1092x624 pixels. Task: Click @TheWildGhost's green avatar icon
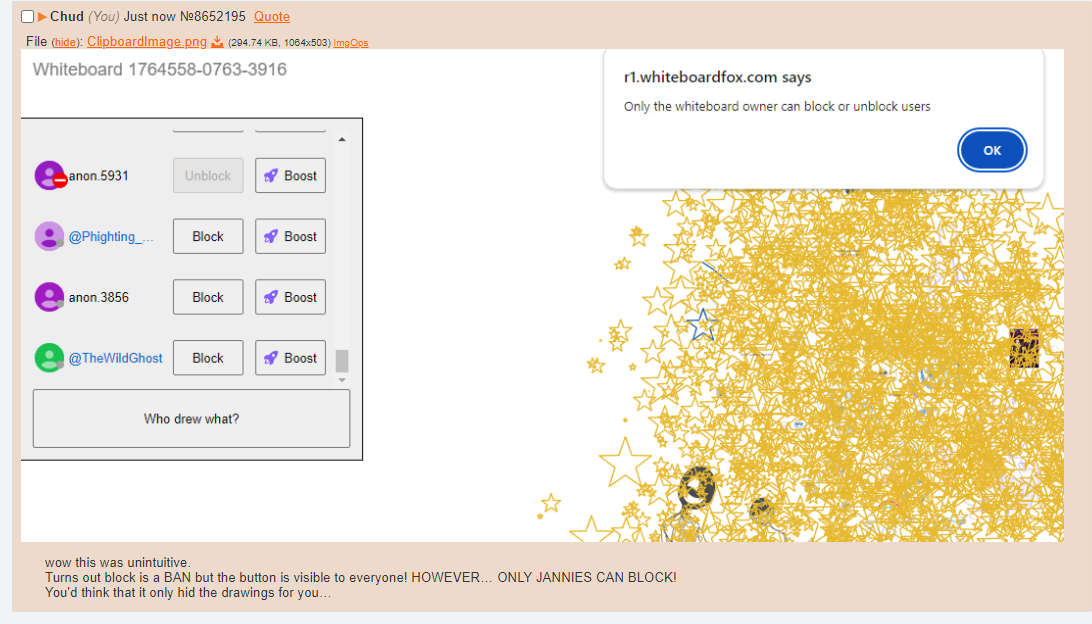click(50, 358)
